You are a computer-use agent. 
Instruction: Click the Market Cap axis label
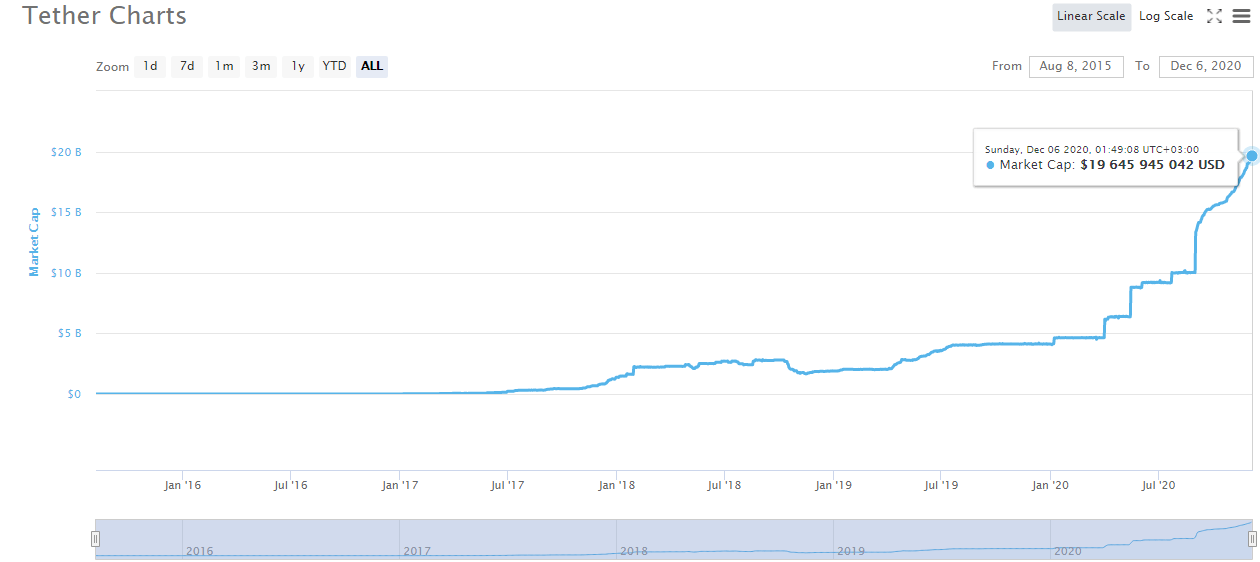[x=34, y=242]
